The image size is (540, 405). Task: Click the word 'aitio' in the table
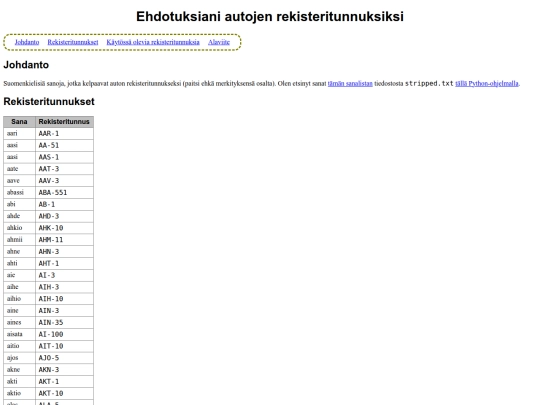point(13,345)
